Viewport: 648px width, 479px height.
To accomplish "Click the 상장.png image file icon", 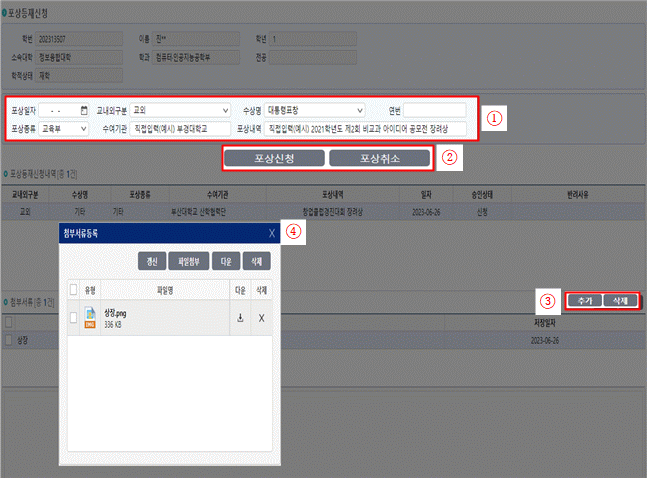I will (90, 318).
